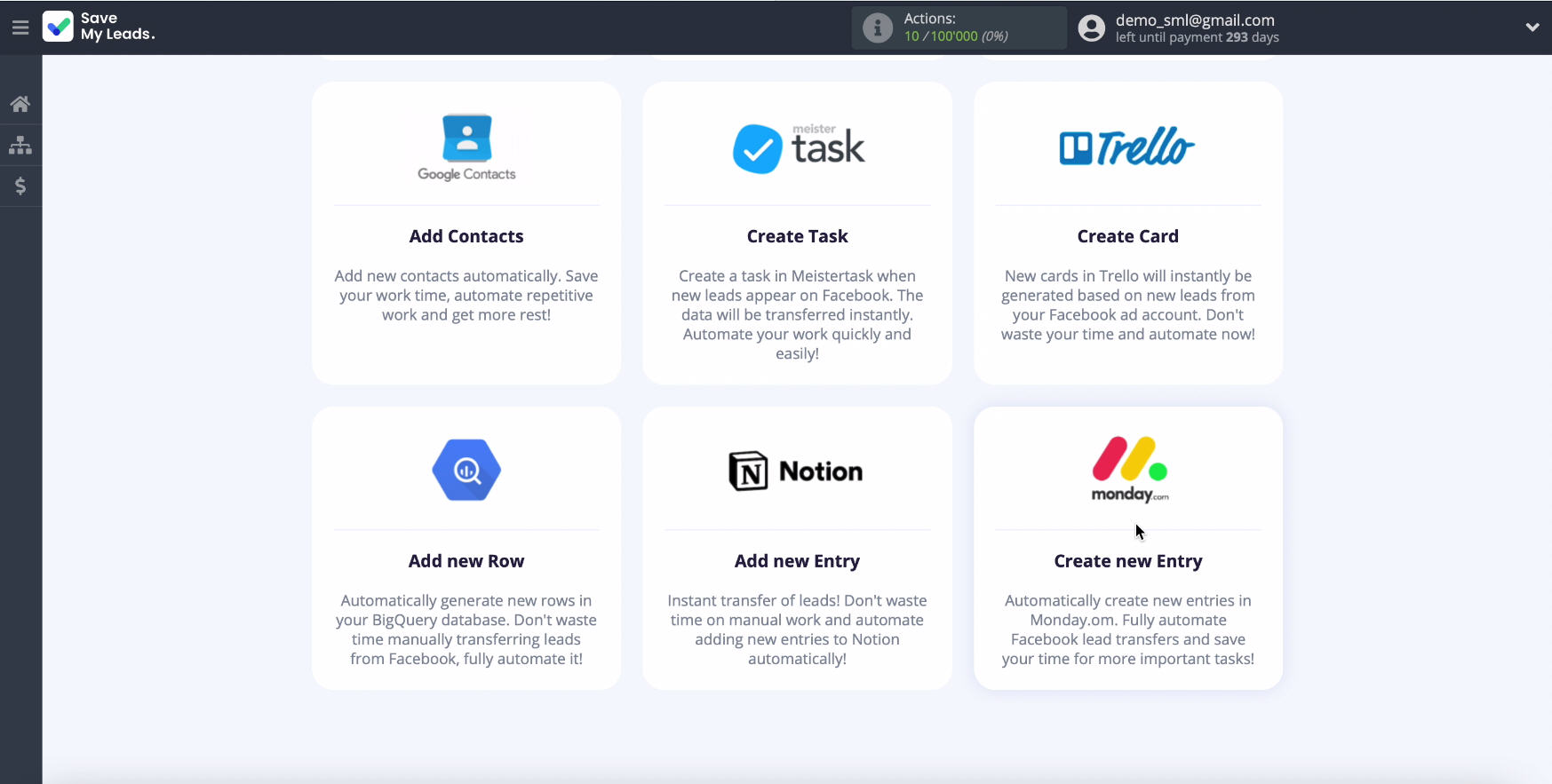Click the Save My Leads logo
Viewport: 1552px width, 784px height.
(99, 27)
